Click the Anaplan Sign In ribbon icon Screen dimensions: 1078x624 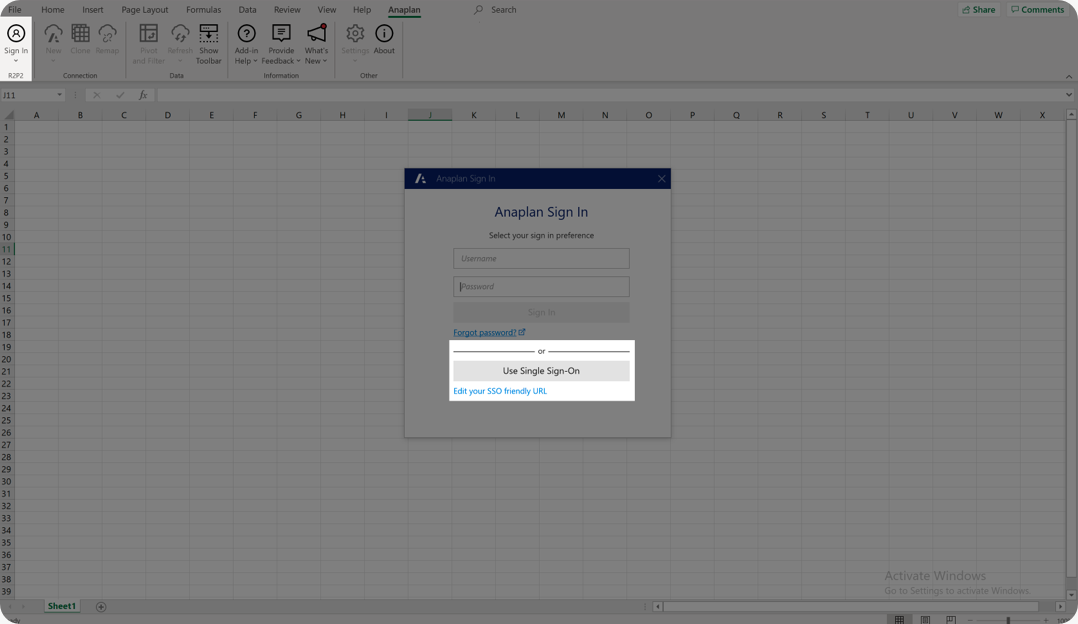coord(16,34)
